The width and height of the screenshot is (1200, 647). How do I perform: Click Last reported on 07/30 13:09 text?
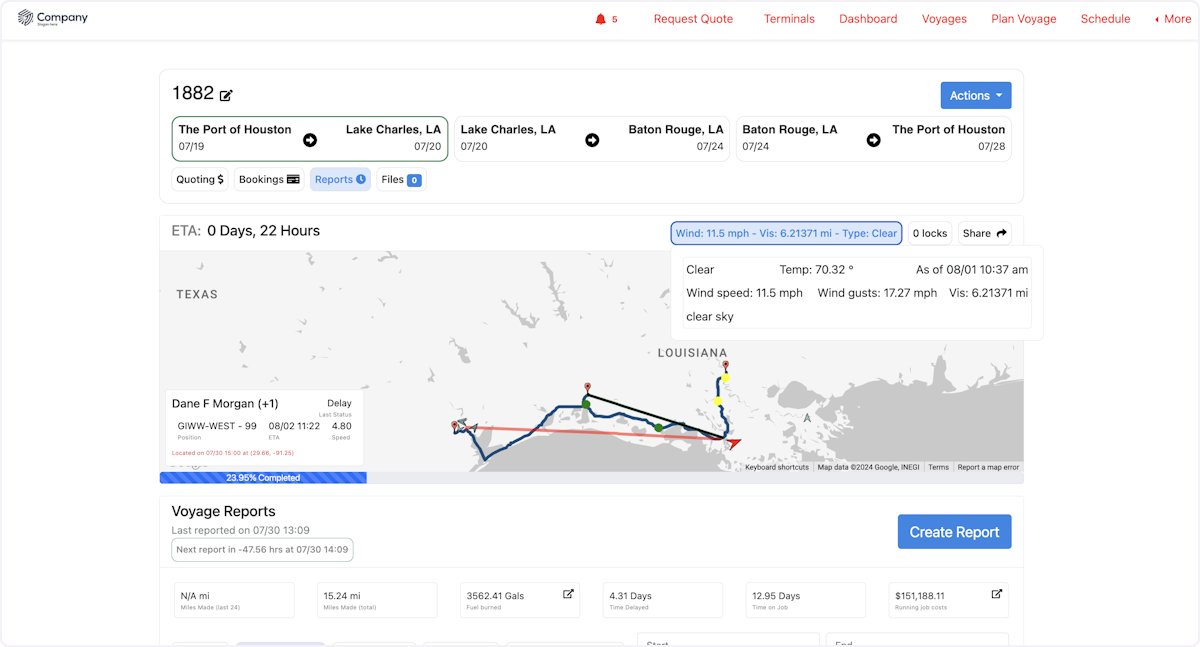240,530
